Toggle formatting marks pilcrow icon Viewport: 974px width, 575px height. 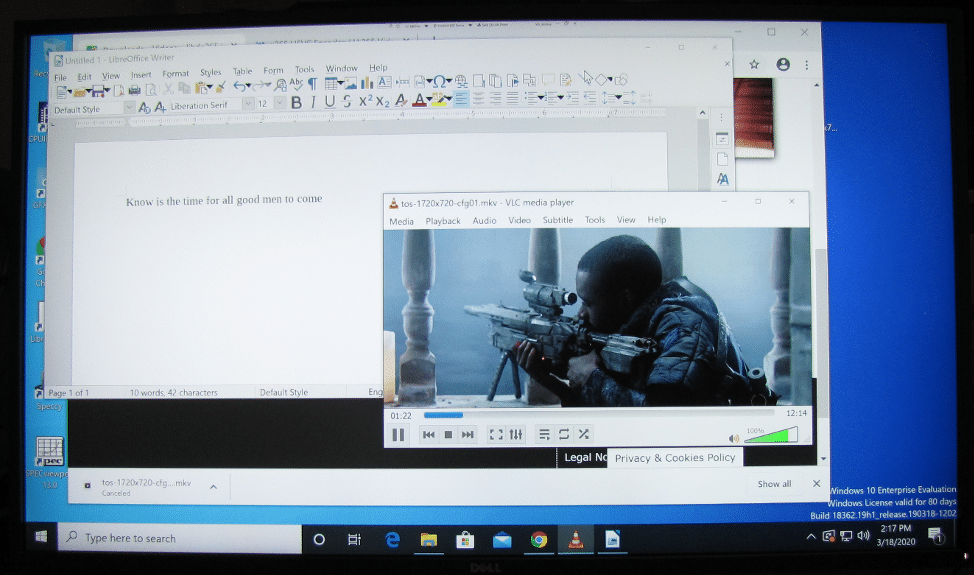[312, 84]
